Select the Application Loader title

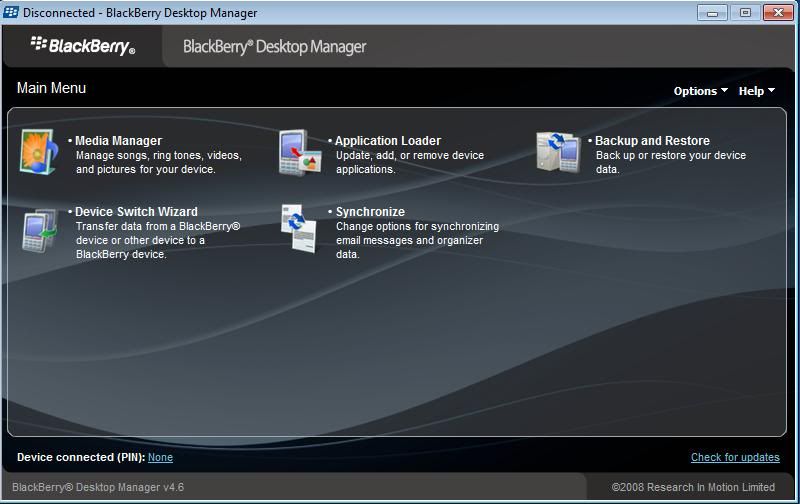click(x=388, y=141)
